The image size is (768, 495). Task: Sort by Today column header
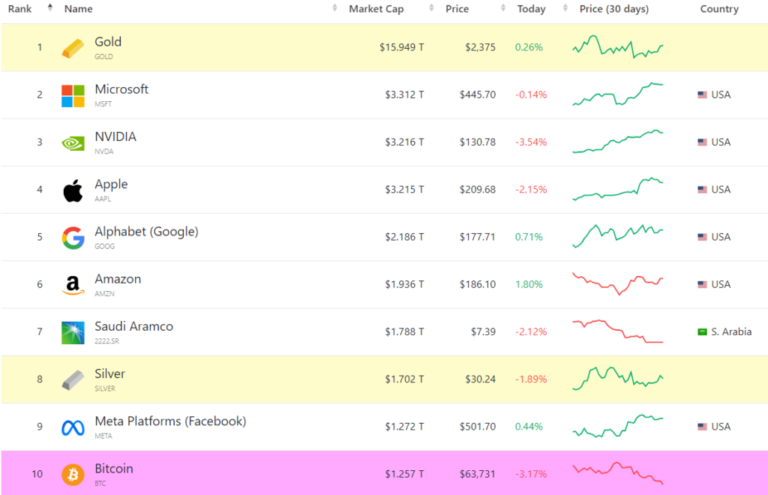[x=531, y=9]
